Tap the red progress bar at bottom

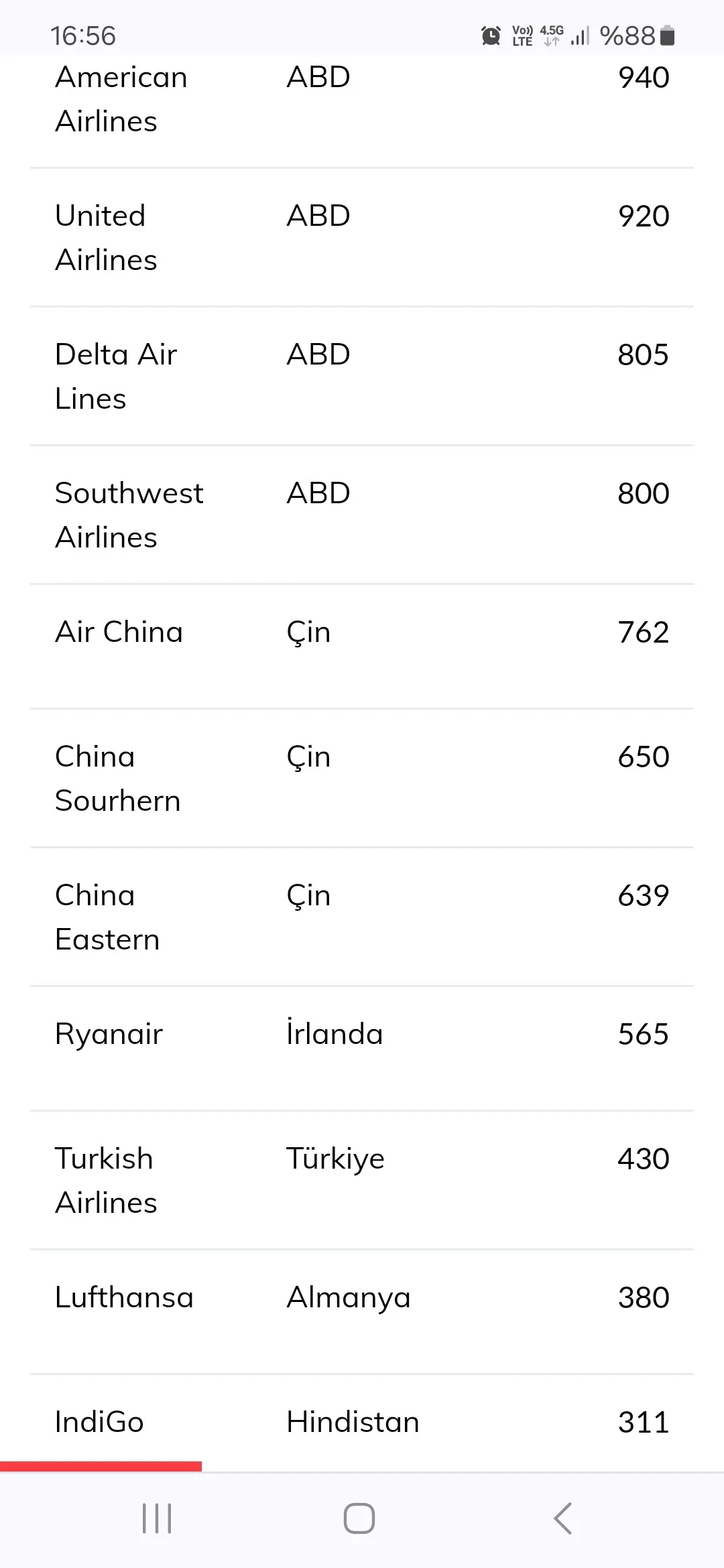[x=101, y=1466]
